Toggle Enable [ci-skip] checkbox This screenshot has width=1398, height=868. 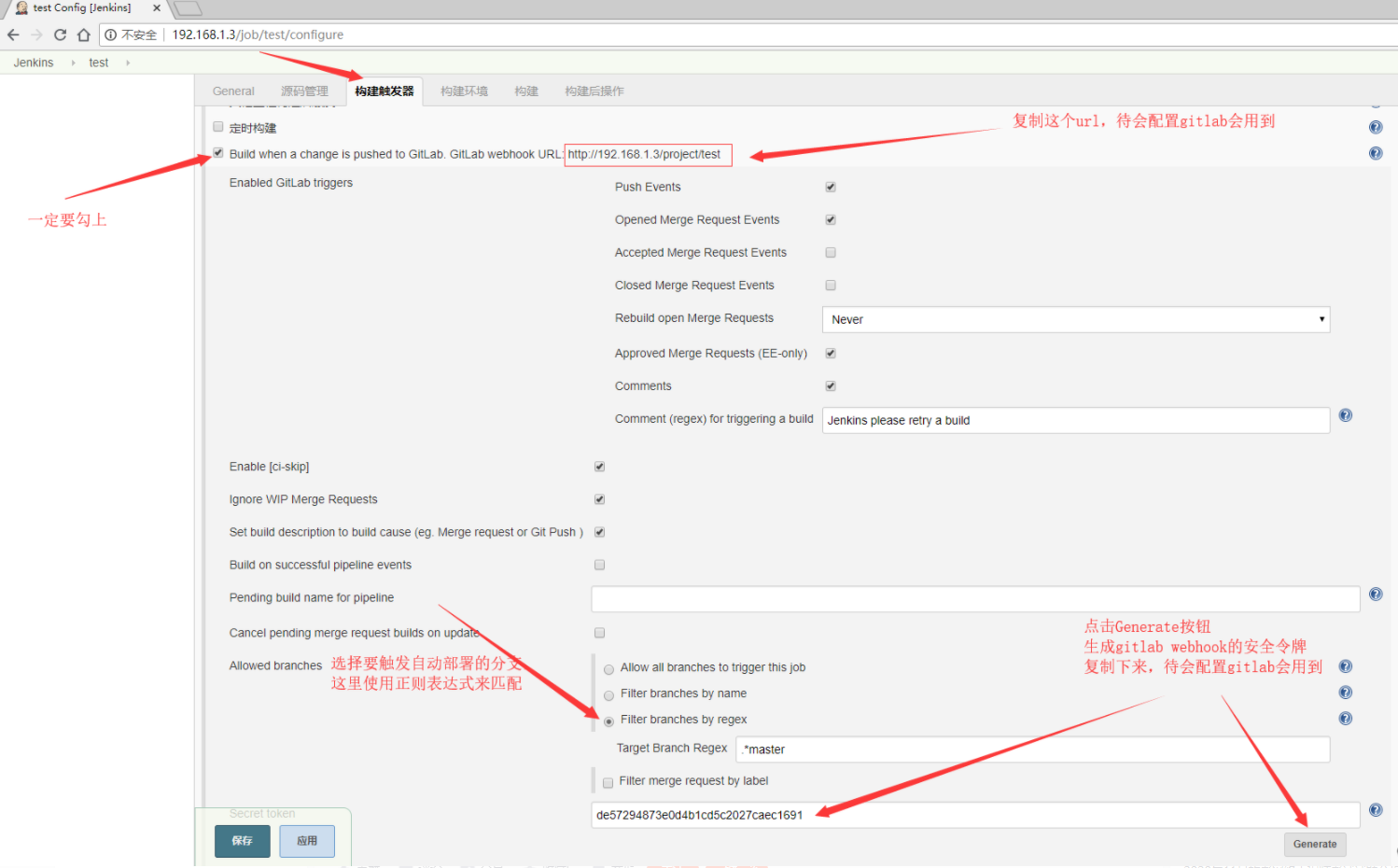(600, 466)
